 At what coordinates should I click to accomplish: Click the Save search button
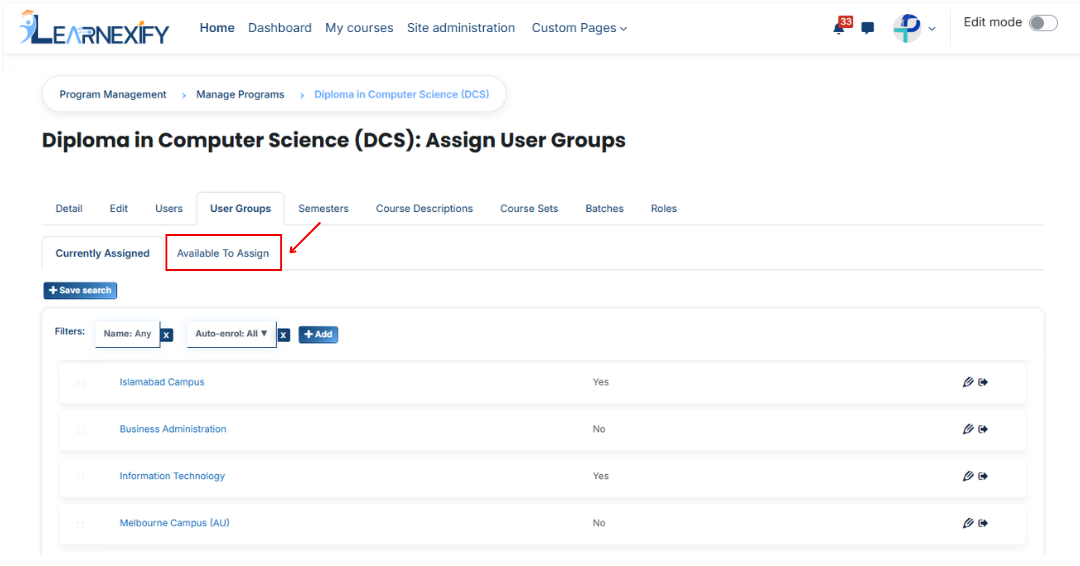[80, 291]
